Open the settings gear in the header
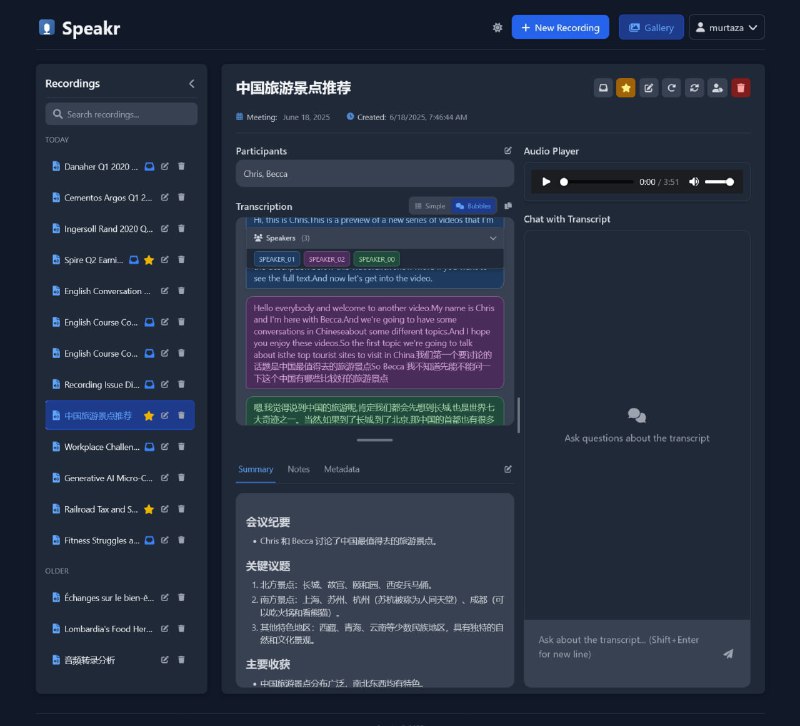Image resolution: width=800 pixels, height=726 pixels. click(497, 28)
